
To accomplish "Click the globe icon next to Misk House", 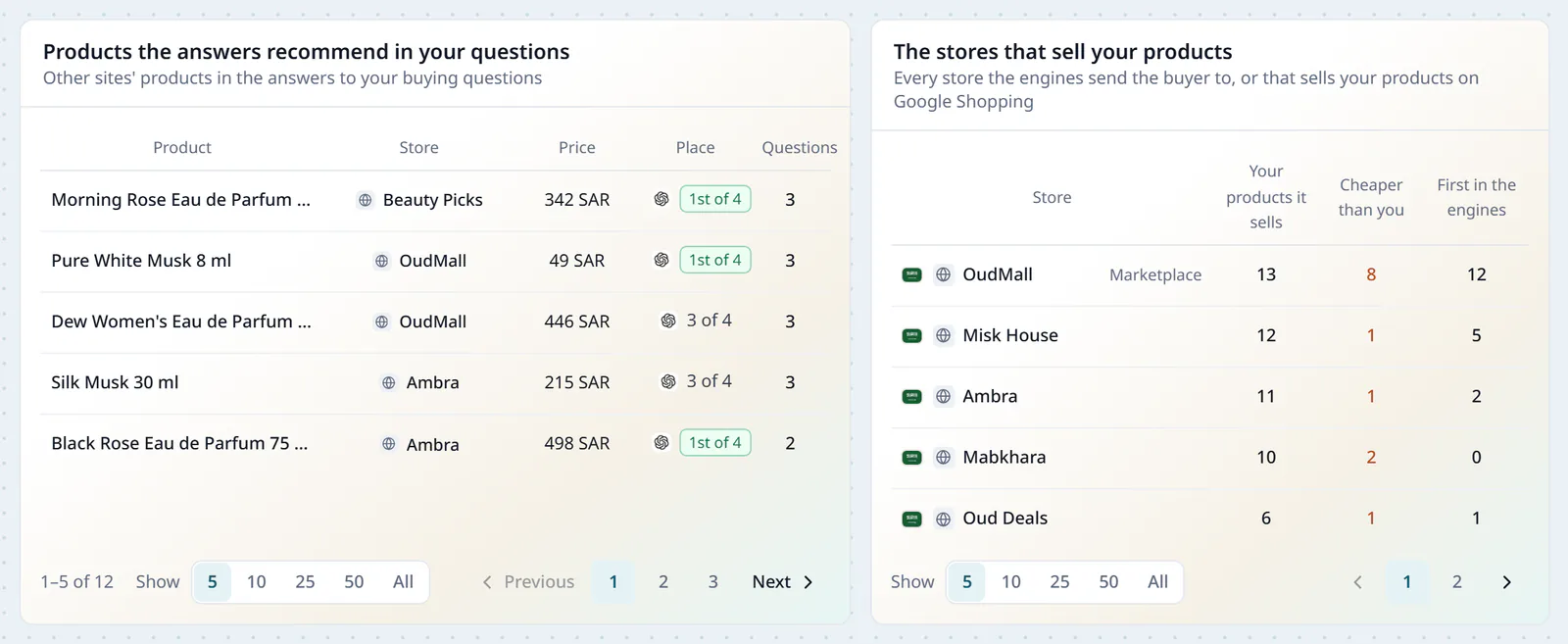I will click(x=943, y=335).
